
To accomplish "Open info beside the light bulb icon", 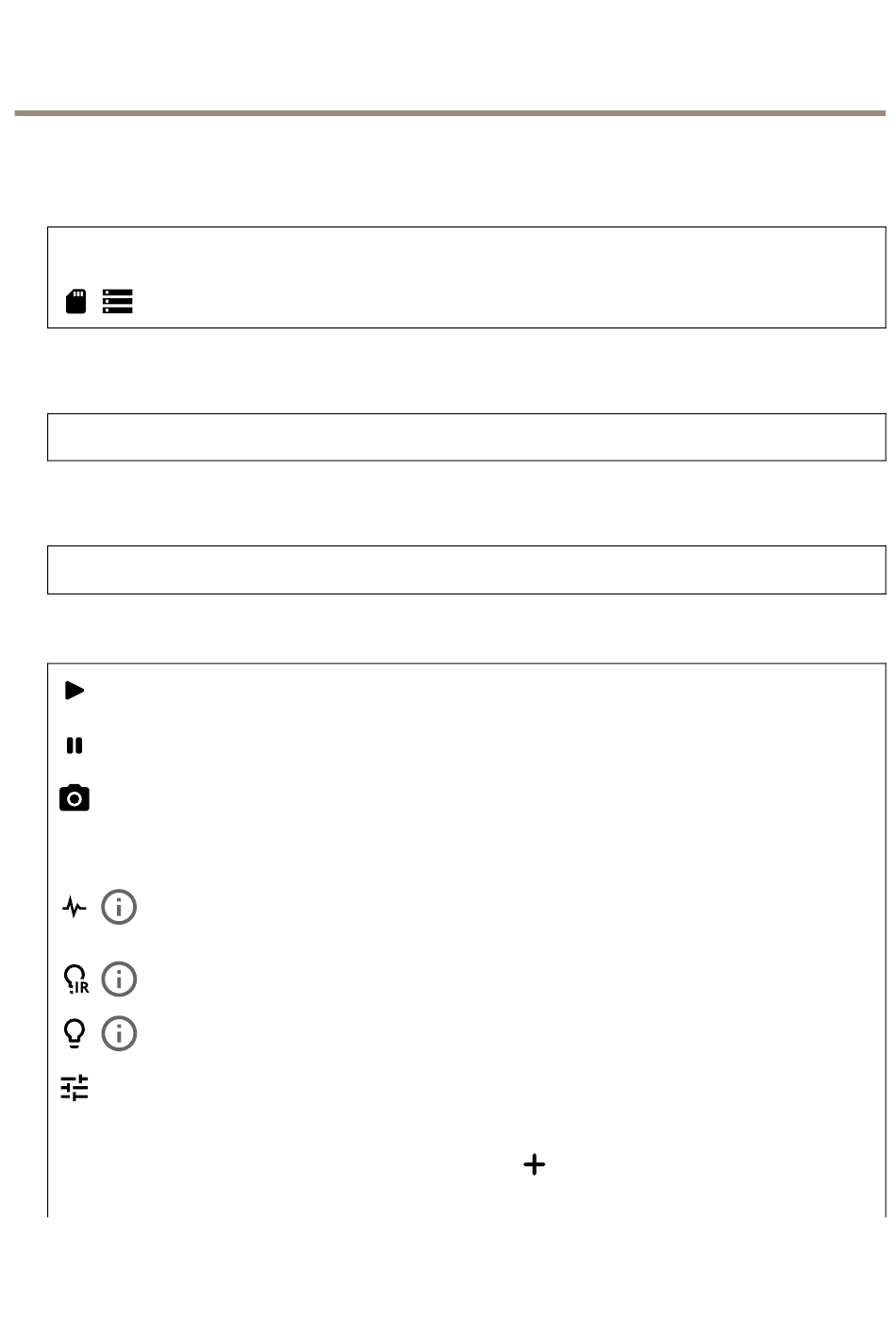I will 119,1033.
